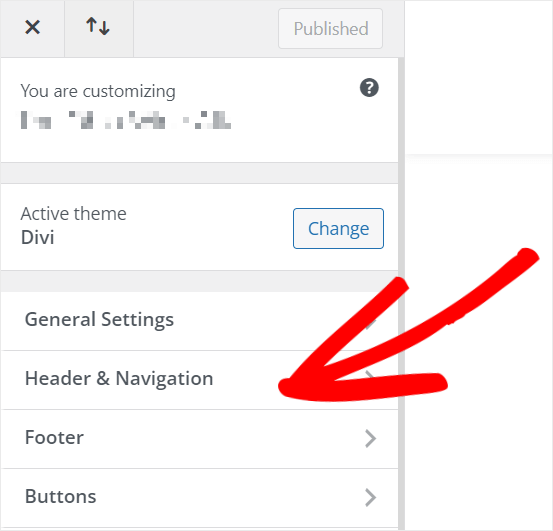Close the customizer using the X icon

point(32,28)
